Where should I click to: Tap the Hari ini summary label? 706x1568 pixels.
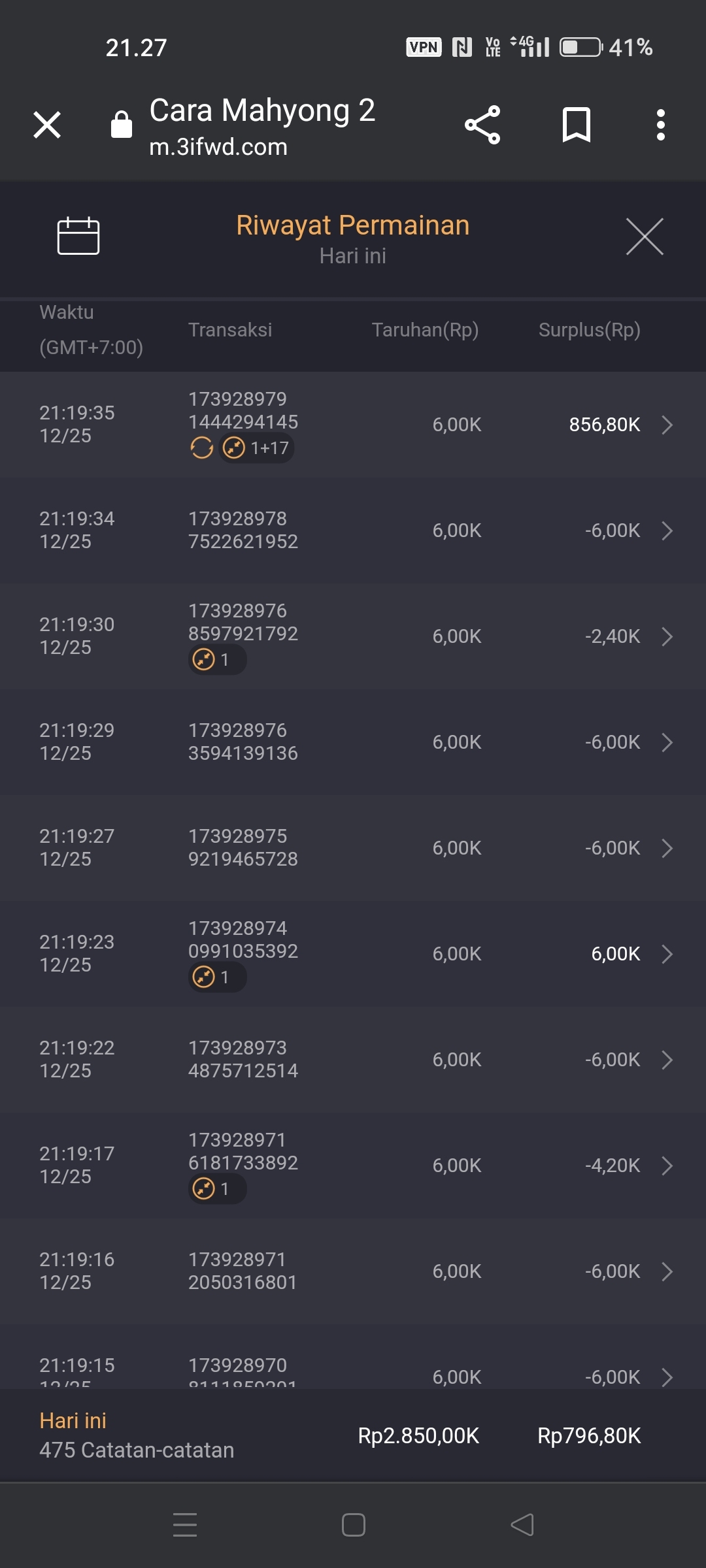point(73,1420)
